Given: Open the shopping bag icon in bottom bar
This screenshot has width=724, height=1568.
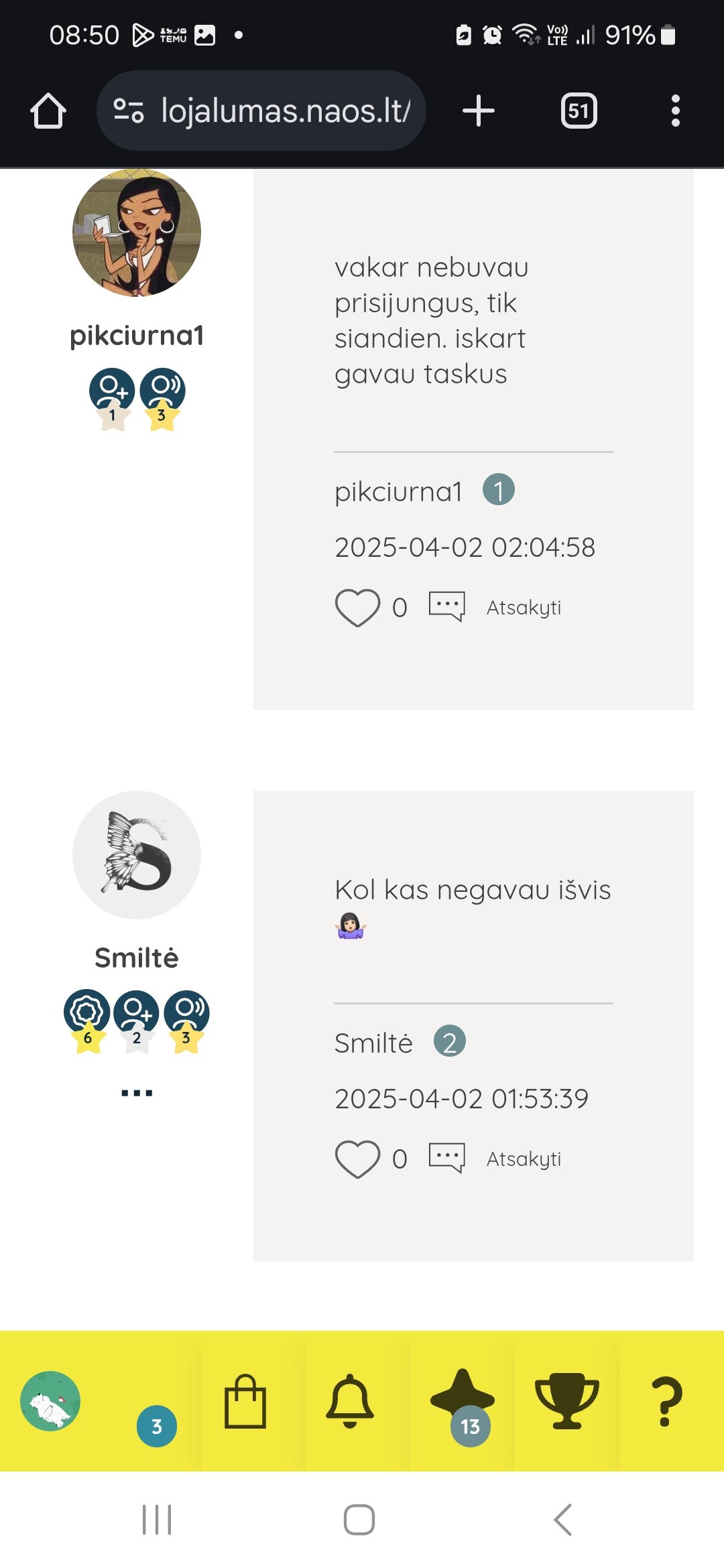Looking at the screenshot, I should [x=245, y=1401].
